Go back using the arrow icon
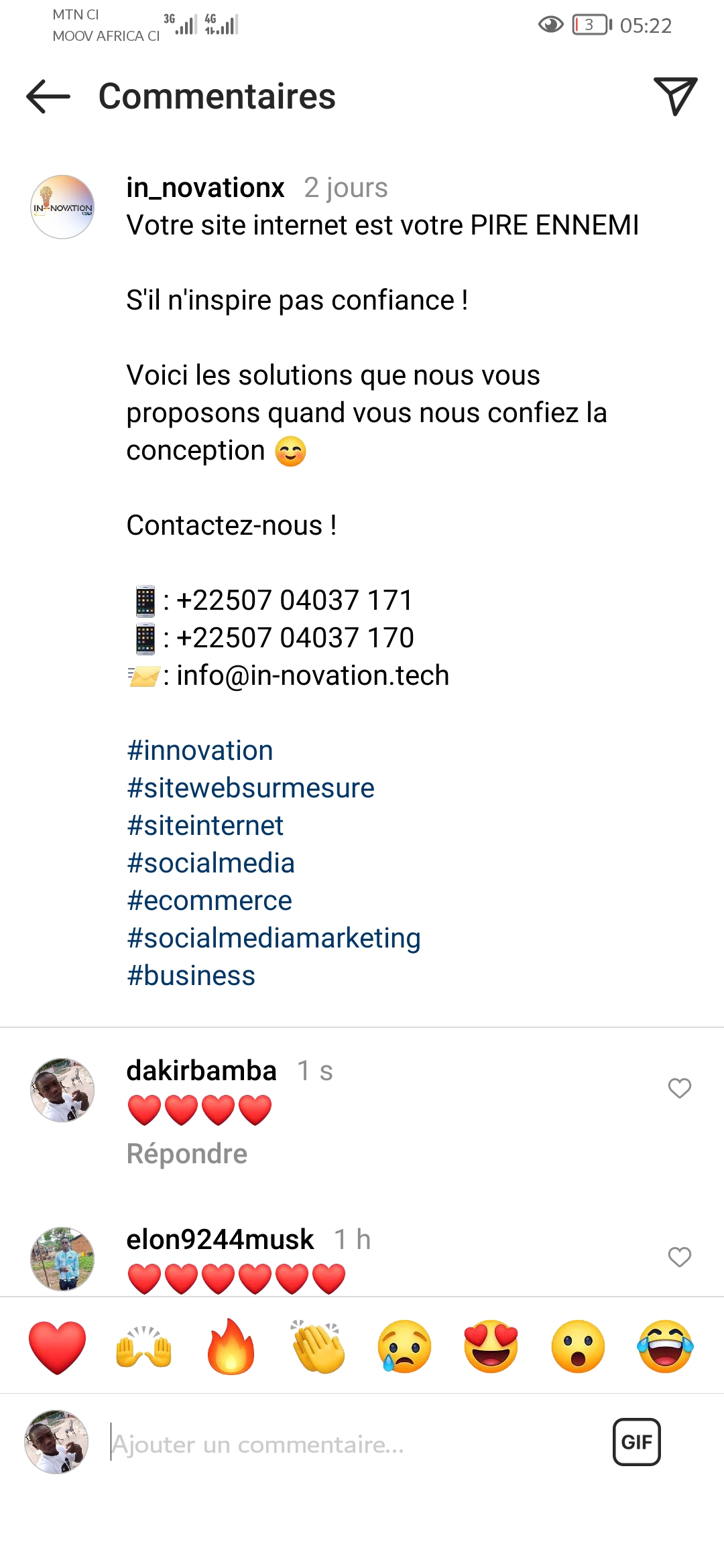Screen dimensions: 724x1568 [x=48, y=96]
